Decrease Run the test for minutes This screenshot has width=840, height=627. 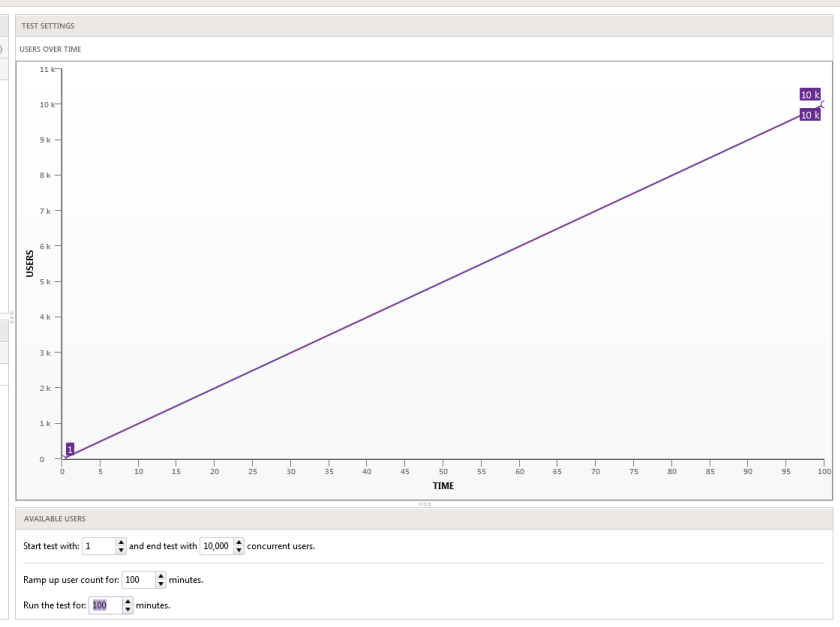coord(128,610)
